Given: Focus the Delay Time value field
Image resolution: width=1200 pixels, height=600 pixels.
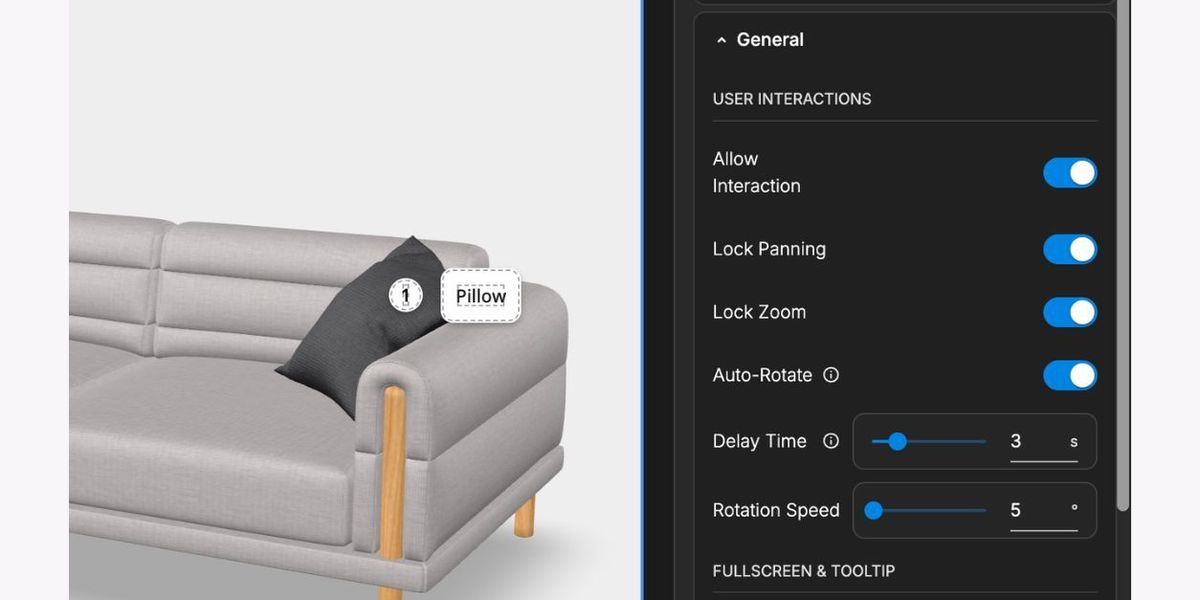Looking at the screenshot, I should [1043, 442].
